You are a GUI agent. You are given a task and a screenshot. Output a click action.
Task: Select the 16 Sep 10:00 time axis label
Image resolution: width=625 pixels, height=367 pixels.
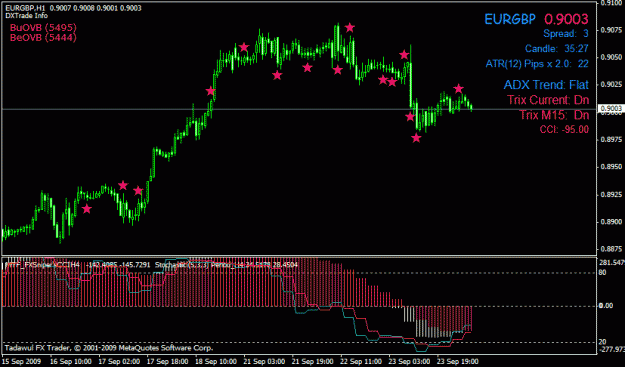[71, 361]
